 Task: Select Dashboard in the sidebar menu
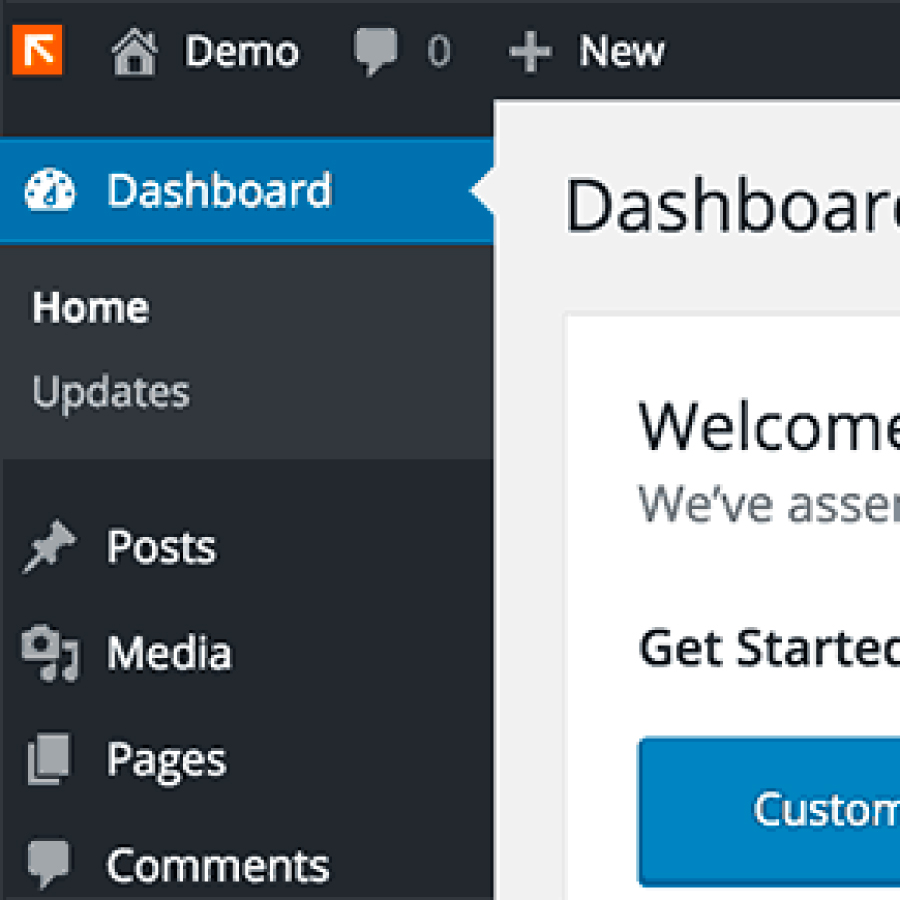(247, 191)
